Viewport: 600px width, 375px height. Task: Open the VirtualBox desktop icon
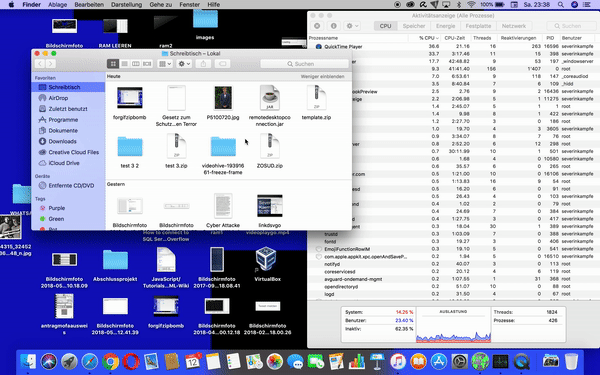pos(267,264)
